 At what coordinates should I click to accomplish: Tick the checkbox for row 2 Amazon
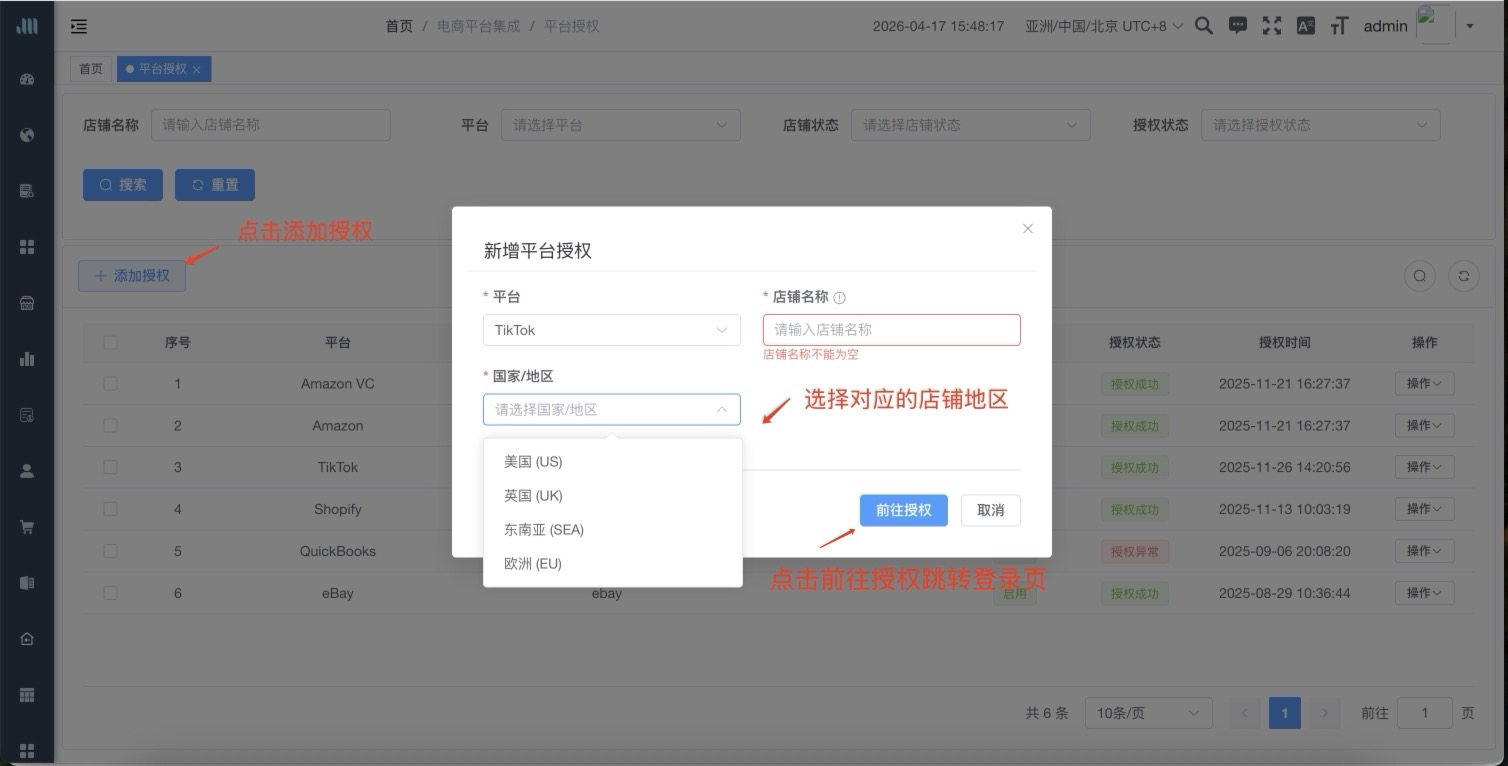(110, 426)
